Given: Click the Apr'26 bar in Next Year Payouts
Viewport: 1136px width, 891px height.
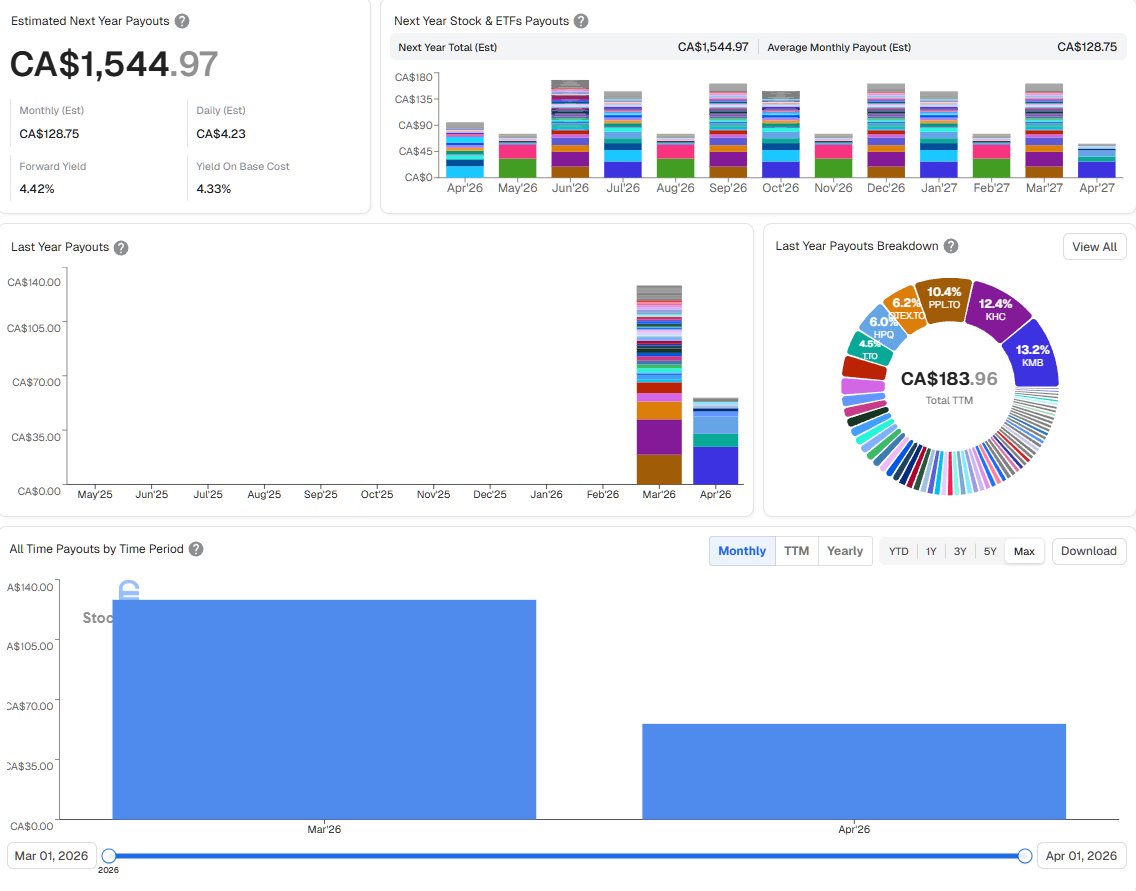Looking at the screenshot, I should [x=464, y=150].
